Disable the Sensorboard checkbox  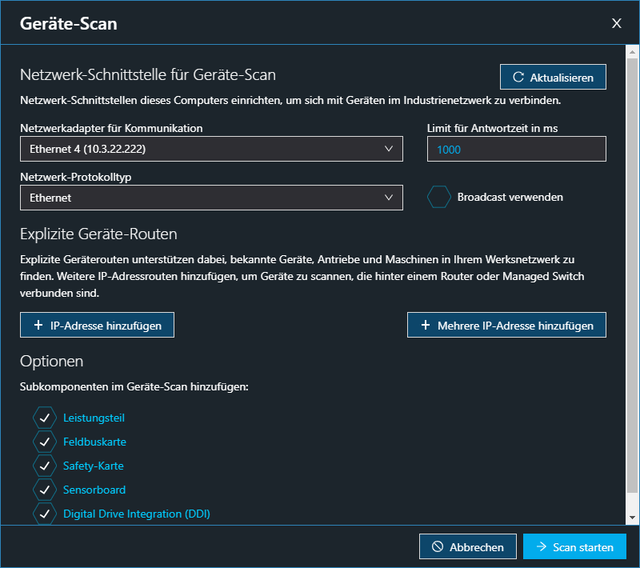coord(45,490)
